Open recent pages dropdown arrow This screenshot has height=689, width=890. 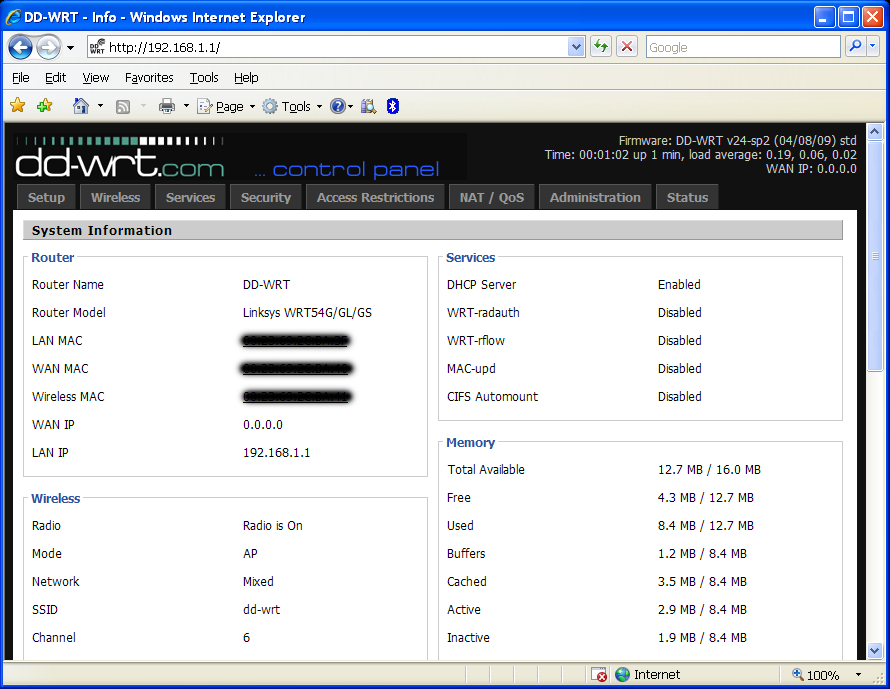70,48
